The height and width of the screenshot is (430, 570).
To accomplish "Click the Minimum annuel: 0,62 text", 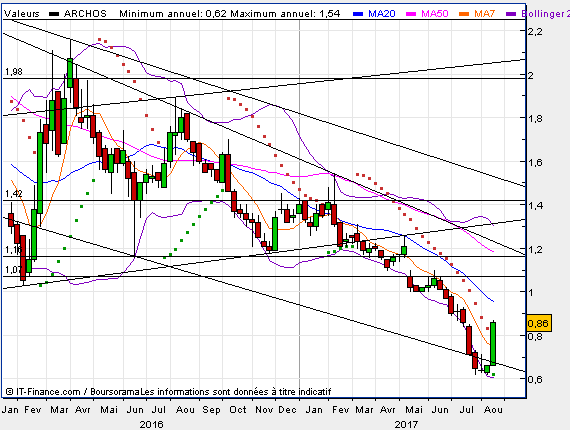I will (x=173, y=14).
